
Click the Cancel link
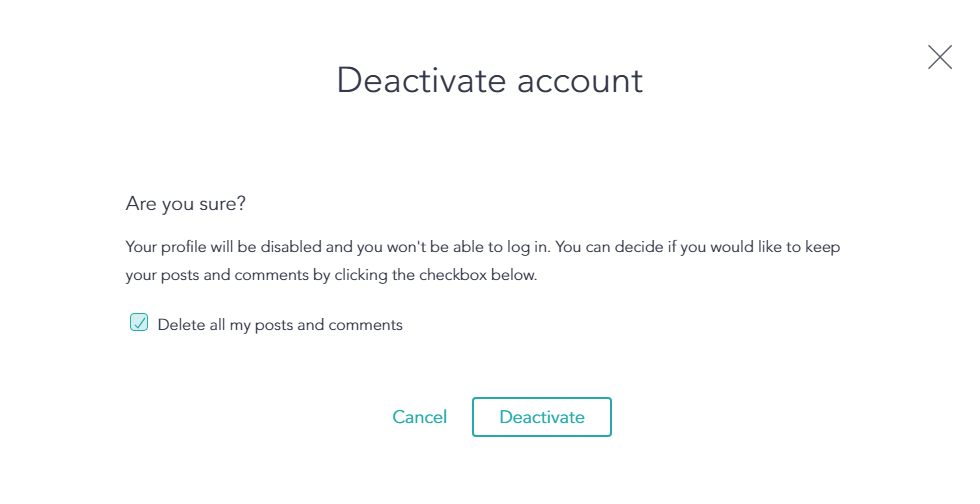(x=419, y=417)
